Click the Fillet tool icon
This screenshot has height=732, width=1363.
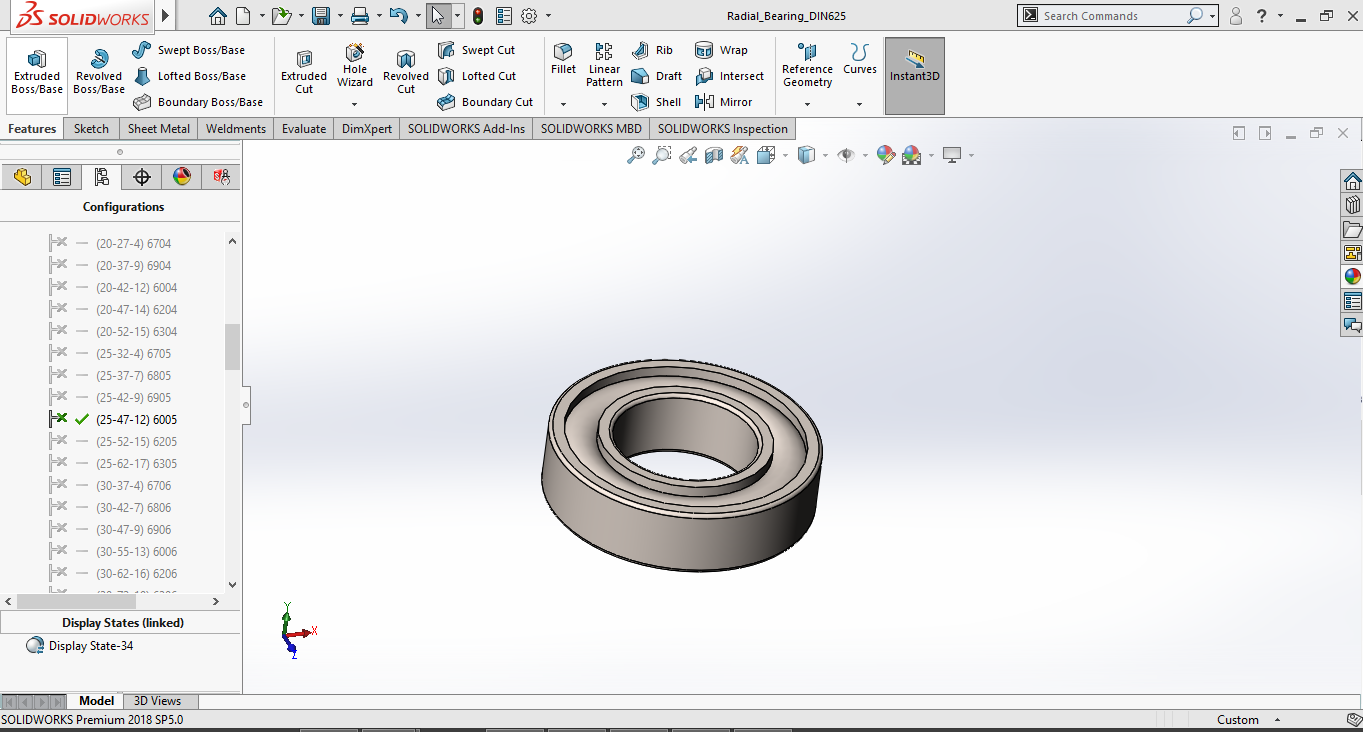point(563,52)
